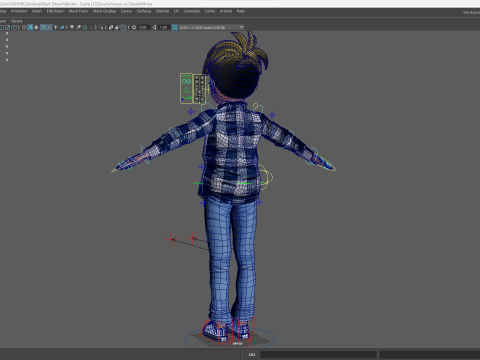Image resolution: width=480 pixels, height=360 pixels.
Task: Select blue cross control at right shoulder
Action: tap(272, 115)
